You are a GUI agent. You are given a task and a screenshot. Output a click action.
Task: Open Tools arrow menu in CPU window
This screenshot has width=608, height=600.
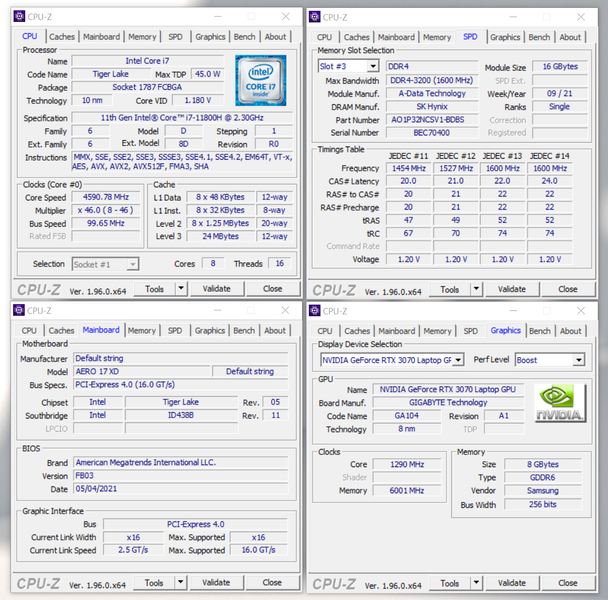point(181,289)
